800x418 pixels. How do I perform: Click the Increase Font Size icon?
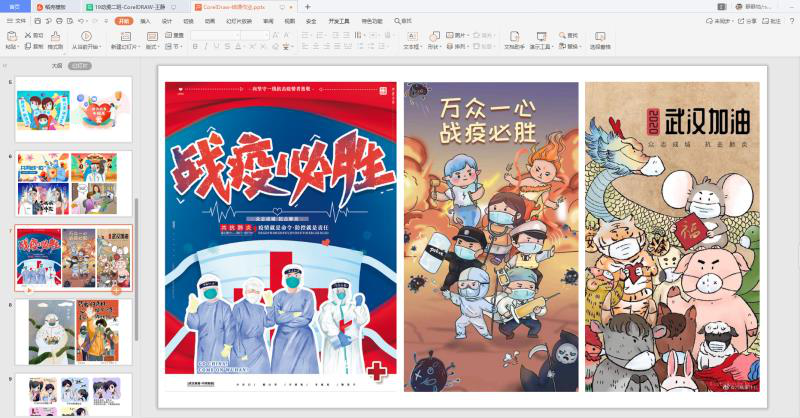(x=276, y=35)
